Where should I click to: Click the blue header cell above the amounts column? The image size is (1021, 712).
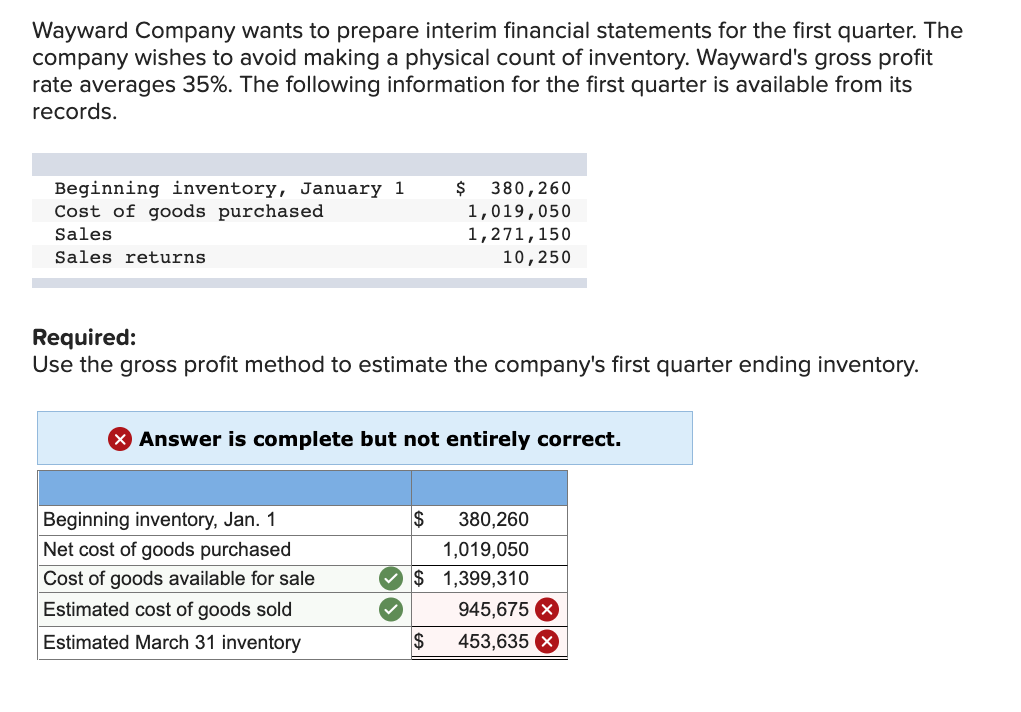(489, 488)
